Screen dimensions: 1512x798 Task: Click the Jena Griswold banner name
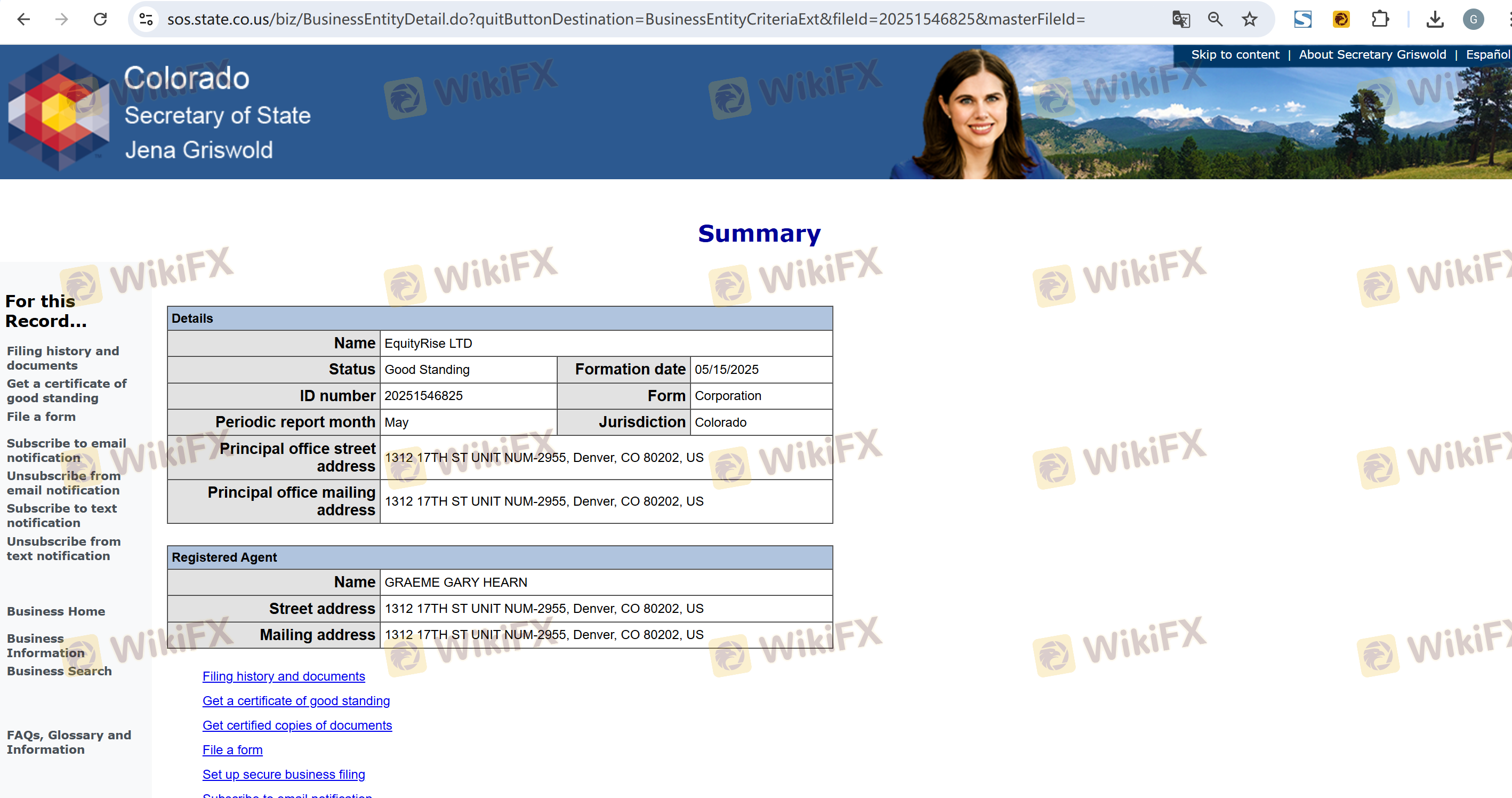[199, 150]
